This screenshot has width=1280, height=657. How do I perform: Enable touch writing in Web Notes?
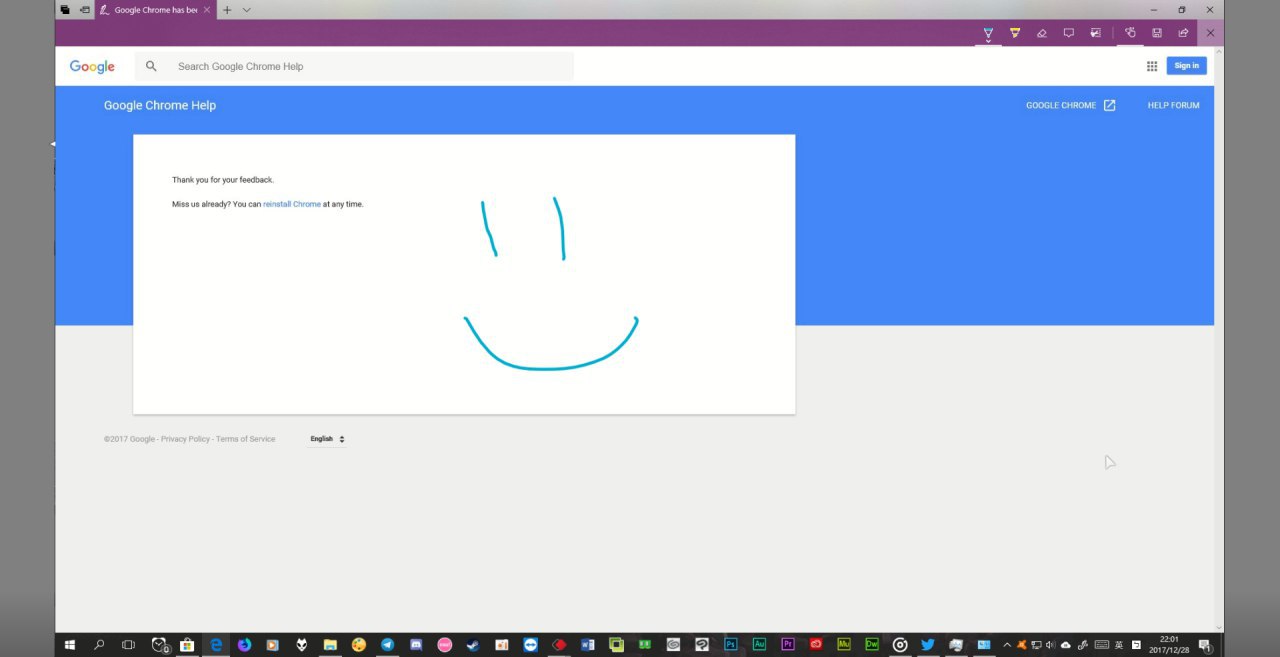tap(1130, 33)
